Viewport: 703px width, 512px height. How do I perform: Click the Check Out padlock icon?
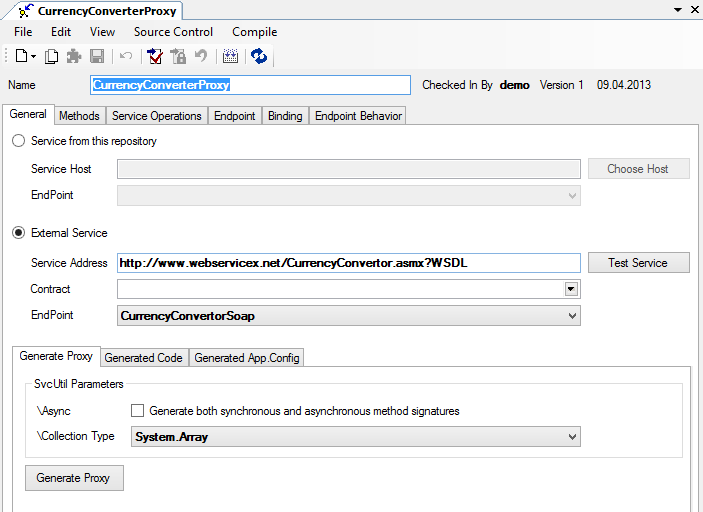click(178, 57)
